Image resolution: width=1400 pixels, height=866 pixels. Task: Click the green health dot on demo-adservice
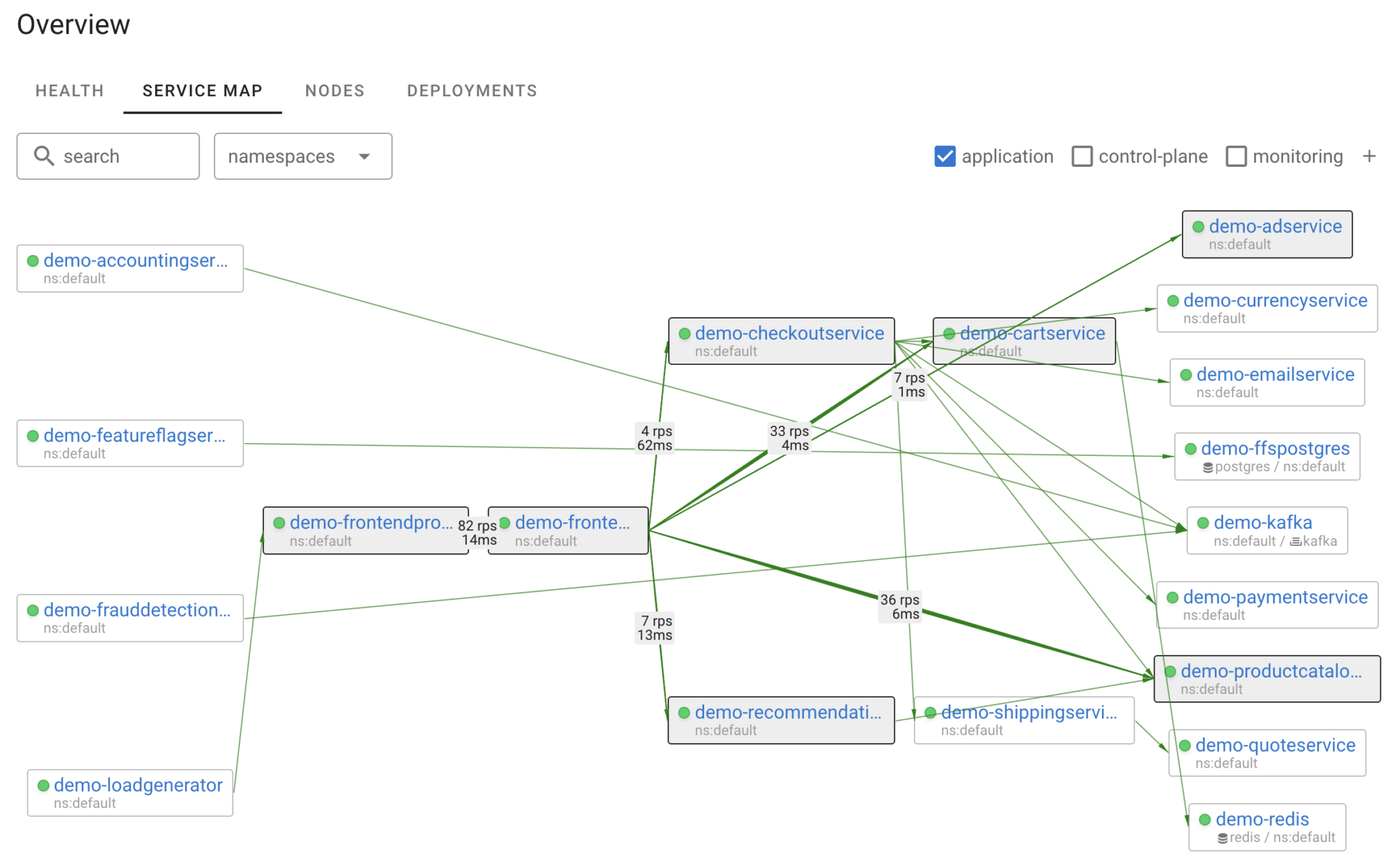tap(1197, 226)
